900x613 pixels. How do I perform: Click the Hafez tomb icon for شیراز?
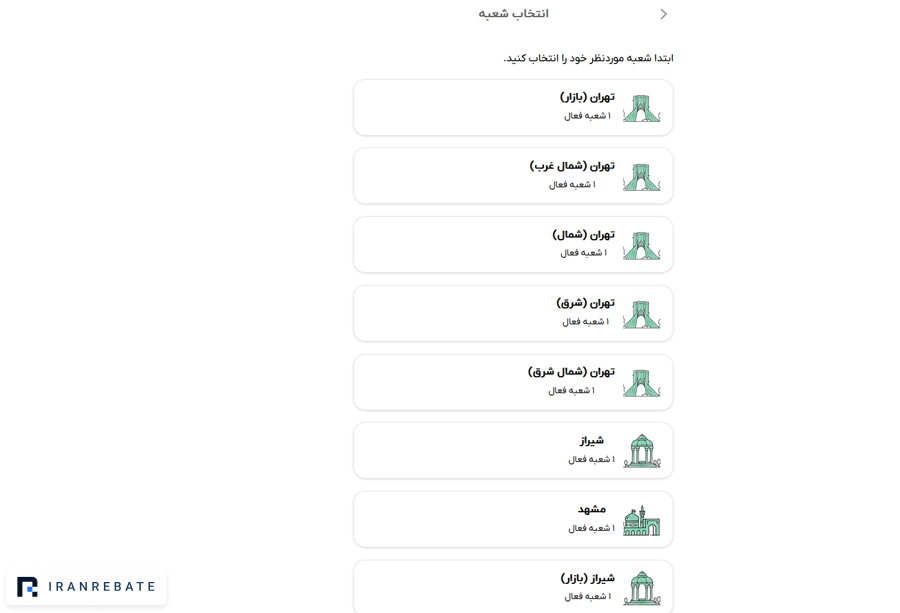coord(642,451)
